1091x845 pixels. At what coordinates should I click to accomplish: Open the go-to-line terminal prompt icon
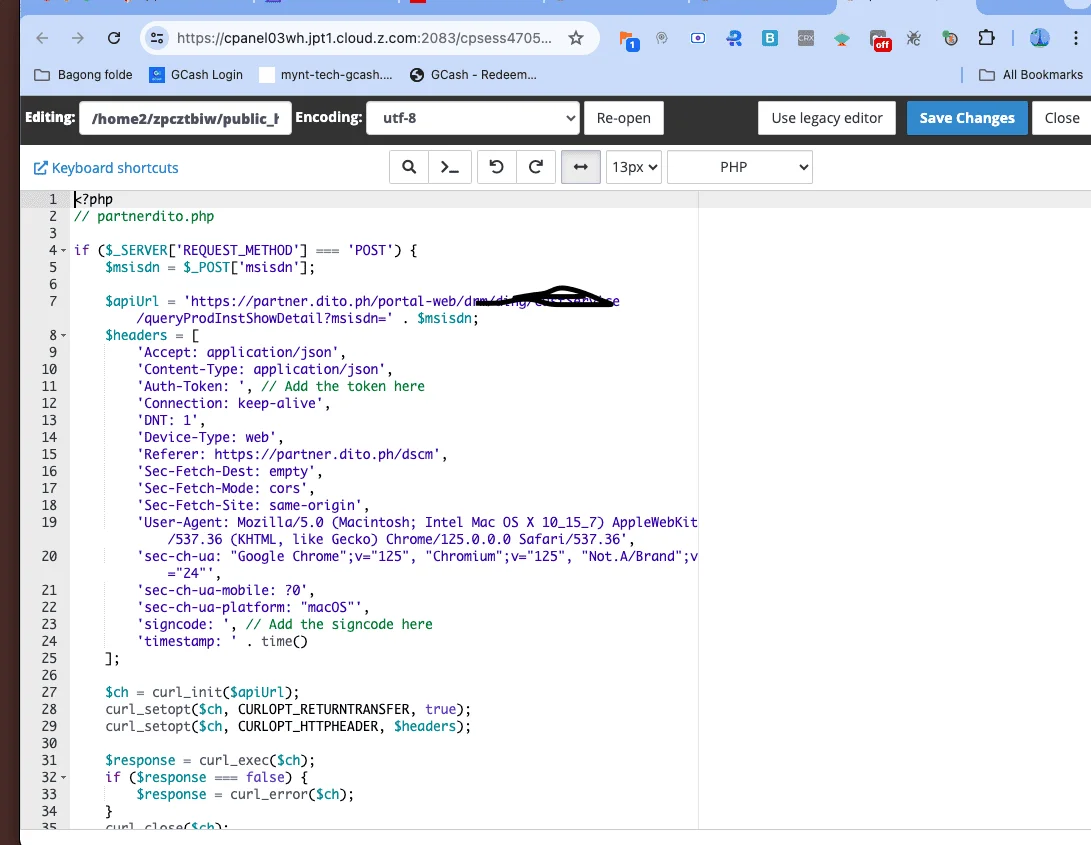pyautogui.click(x=449, y=167)
